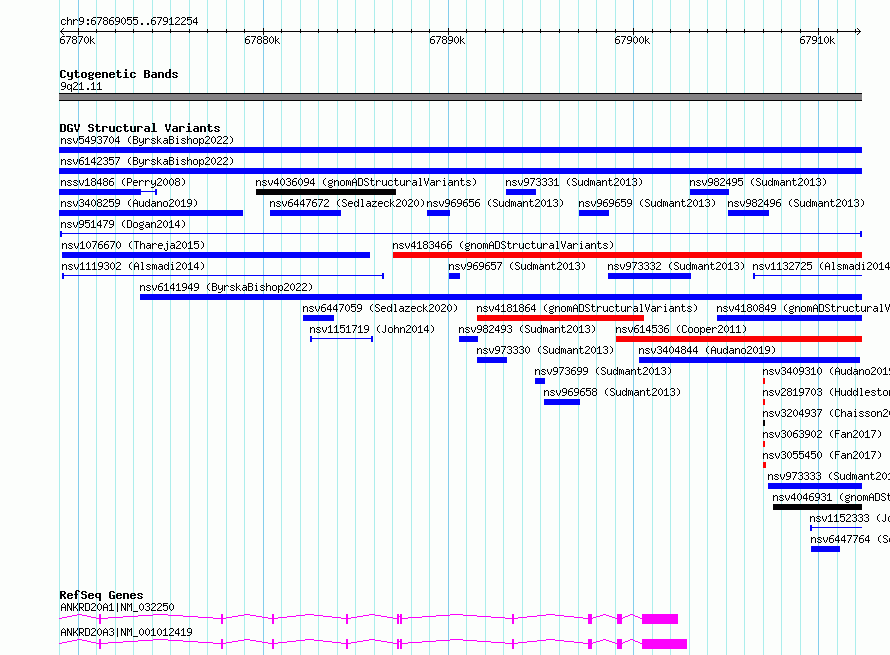Click the ANKRD20A3|NM_001012419 gene label
Image resolution: width=890 pixels, height=655 pixels.
pos(125,632)
